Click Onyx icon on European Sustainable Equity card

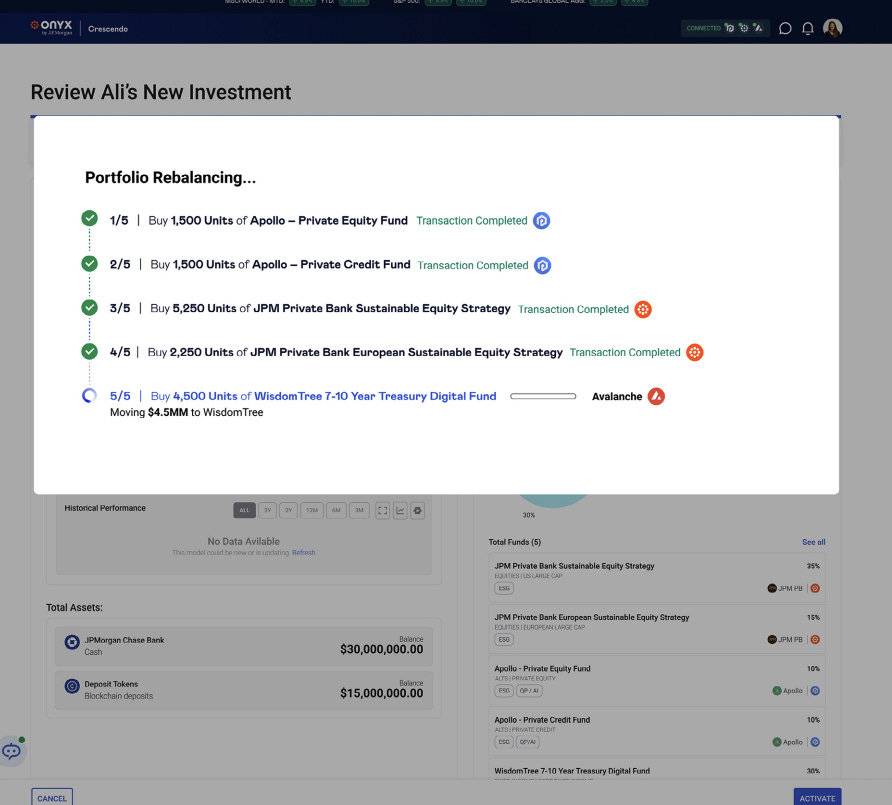pos(815,639)
